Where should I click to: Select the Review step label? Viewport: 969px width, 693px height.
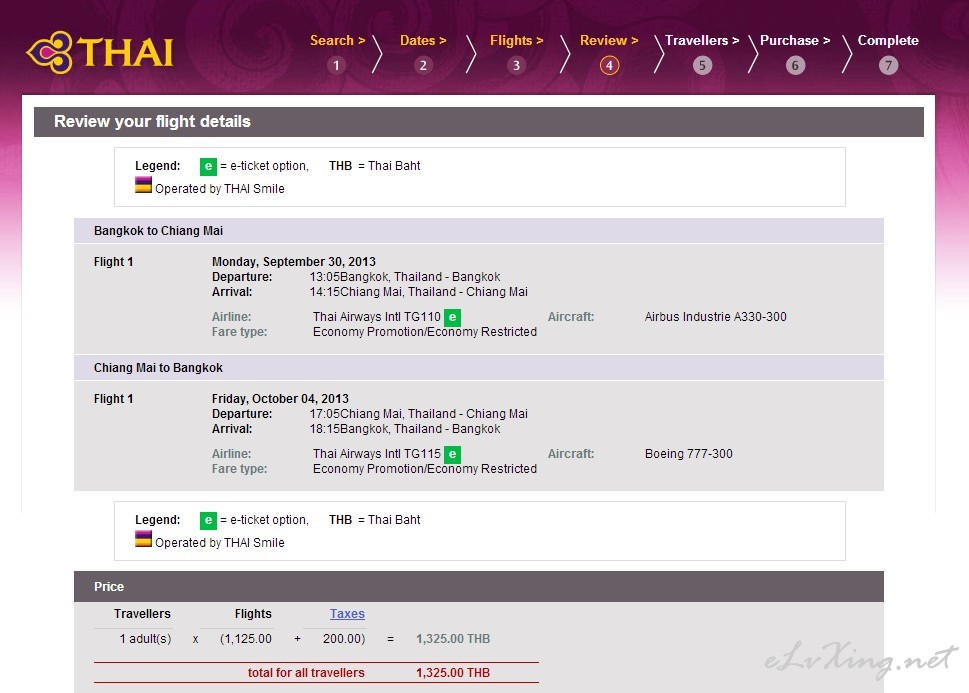[x=609, y=40]
